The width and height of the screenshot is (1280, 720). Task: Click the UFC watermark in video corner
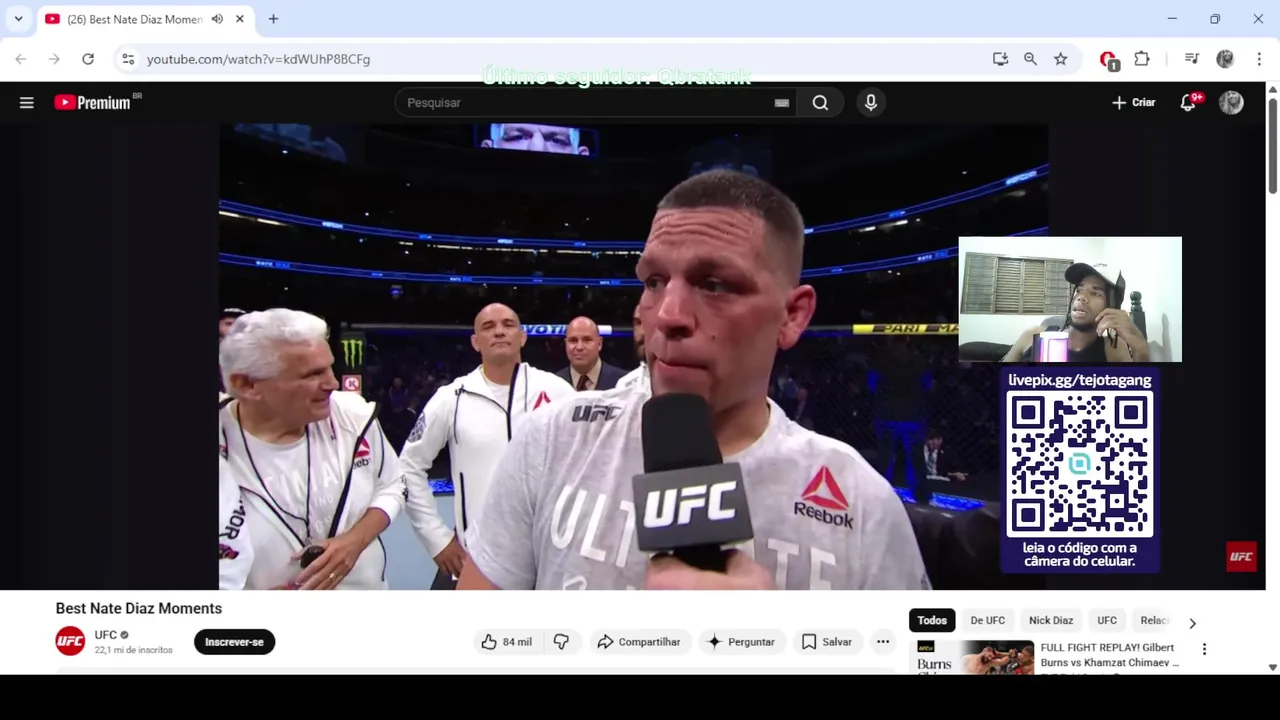[1241, 557]
